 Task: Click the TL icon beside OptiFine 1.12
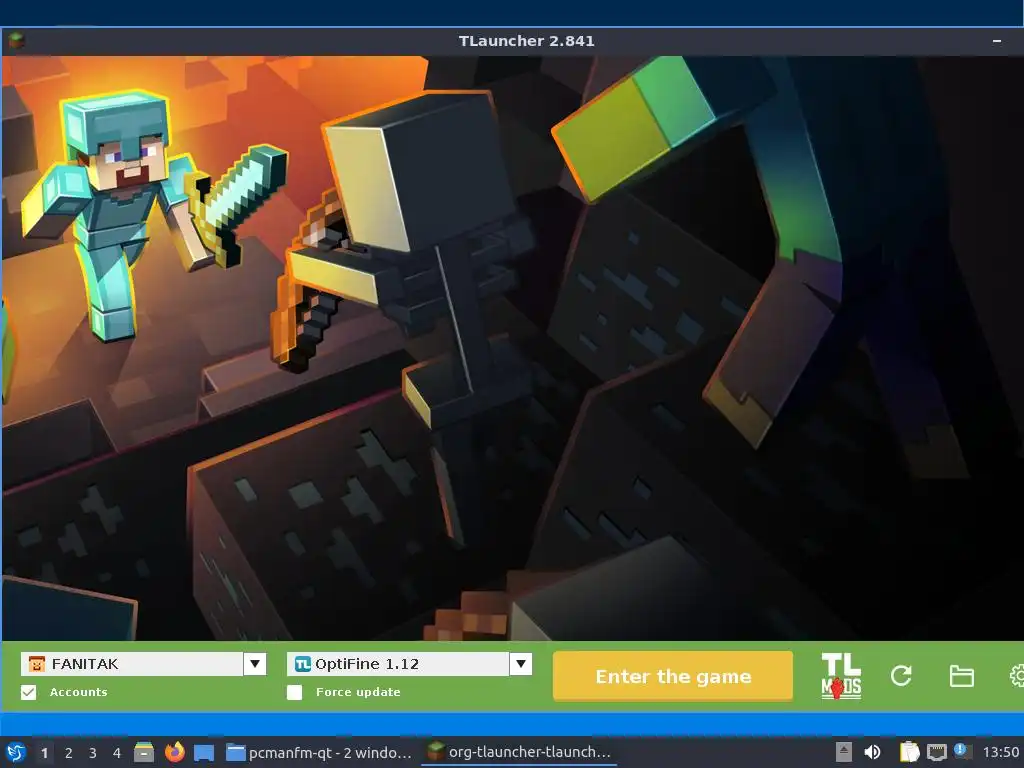[302, 664]
